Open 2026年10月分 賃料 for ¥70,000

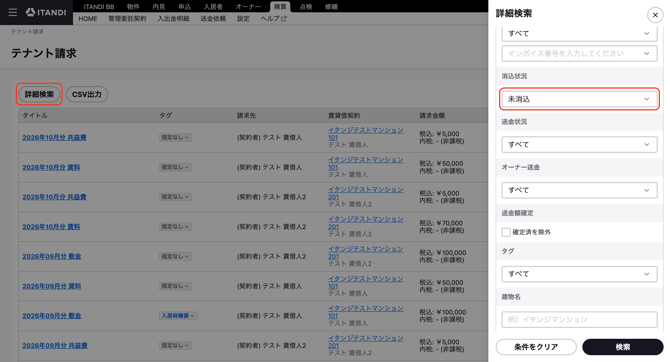click(51, 227)
